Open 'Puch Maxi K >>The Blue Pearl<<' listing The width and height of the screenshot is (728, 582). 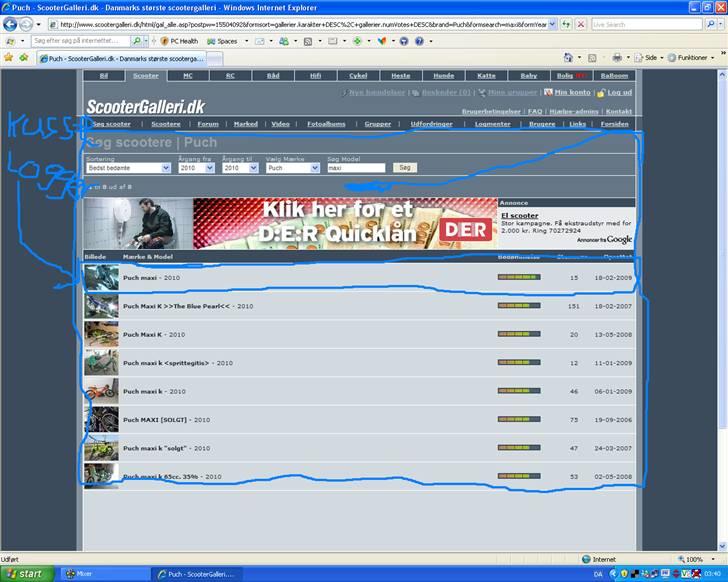tap(176, 306)
